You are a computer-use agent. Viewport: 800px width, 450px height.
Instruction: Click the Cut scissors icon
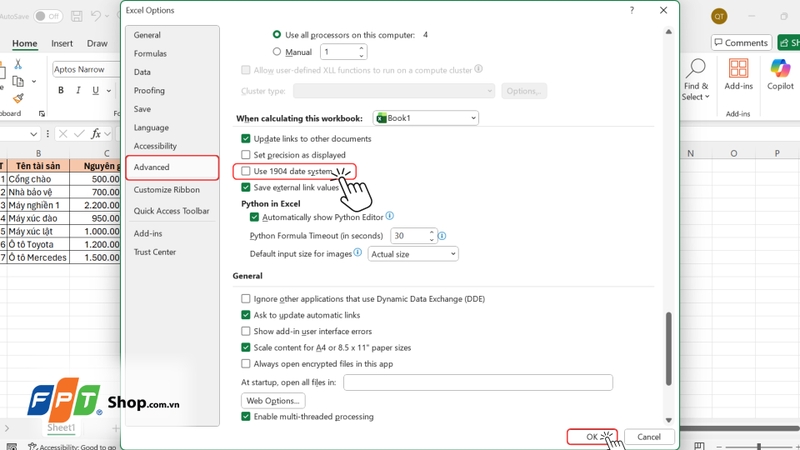pos(18,64)
